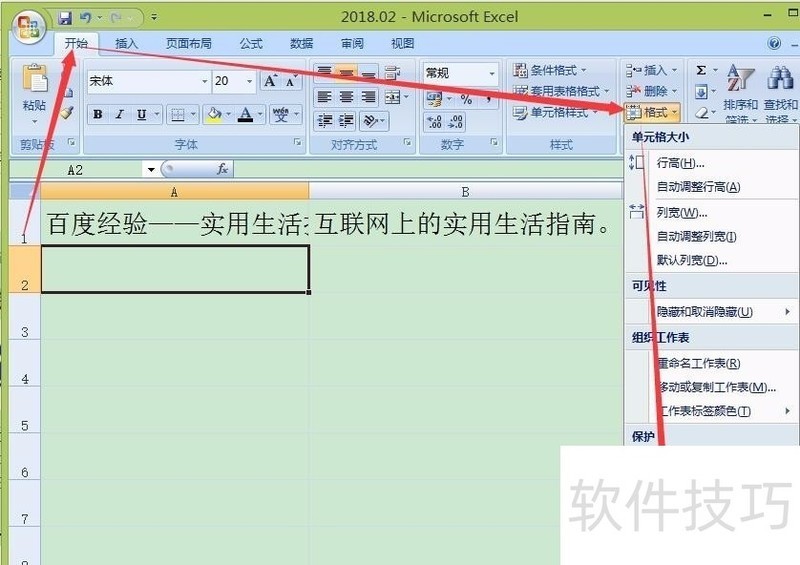
Task: Click the Merge and Center icon
Action: 392,96
